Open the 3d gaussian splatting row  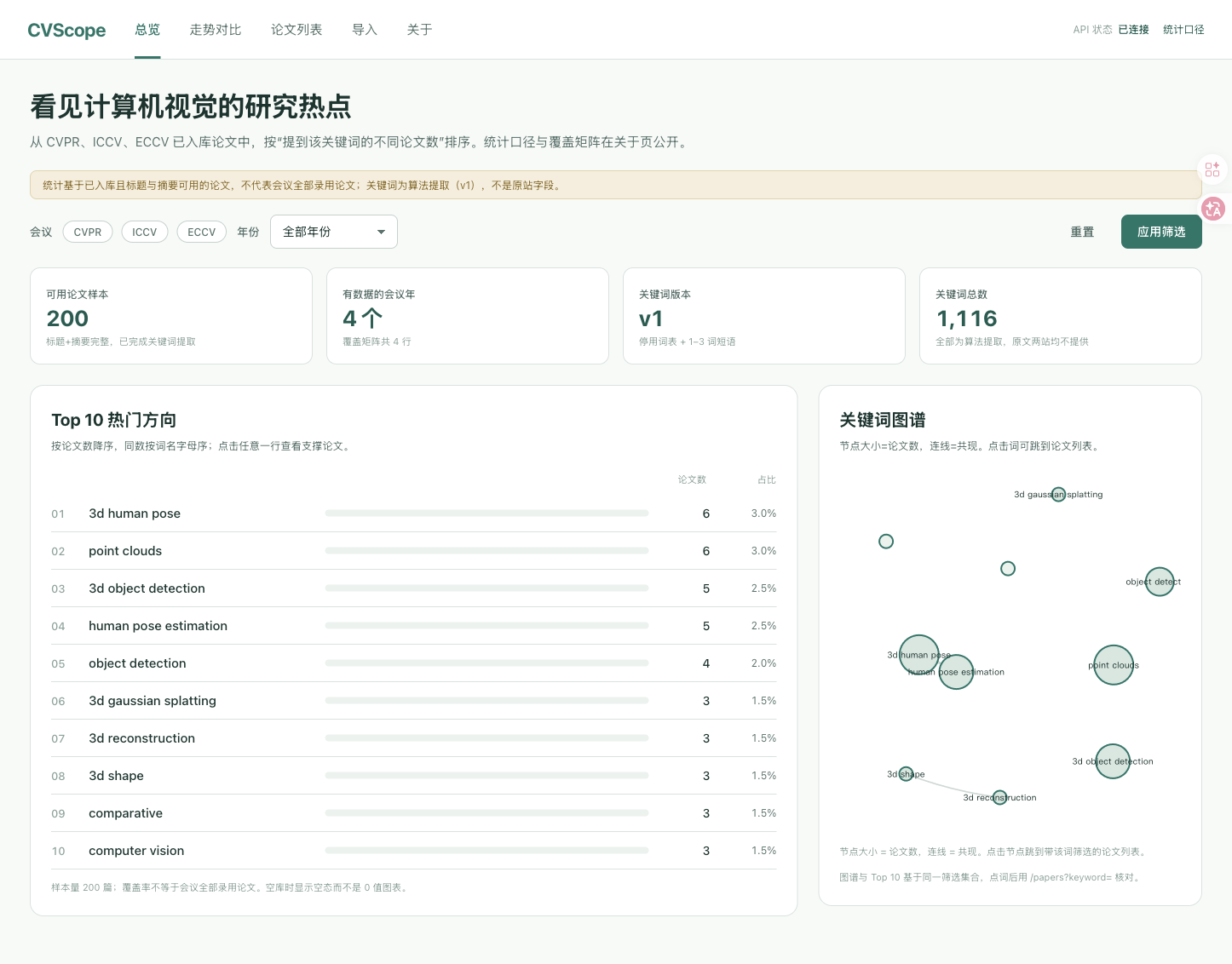414,701
